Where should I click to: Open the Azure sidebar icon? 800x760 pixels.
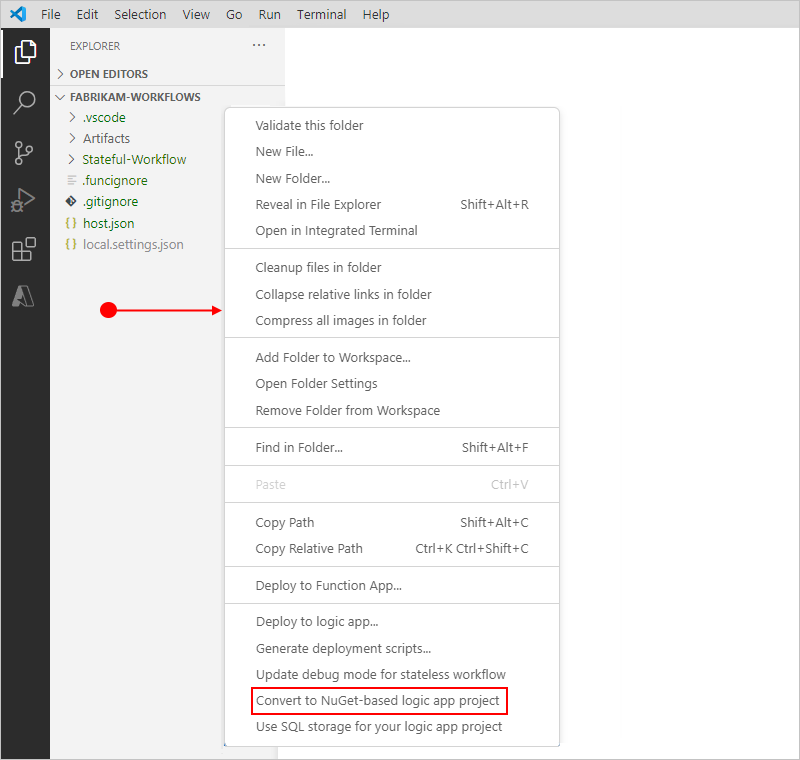click(x=25, y=297)
